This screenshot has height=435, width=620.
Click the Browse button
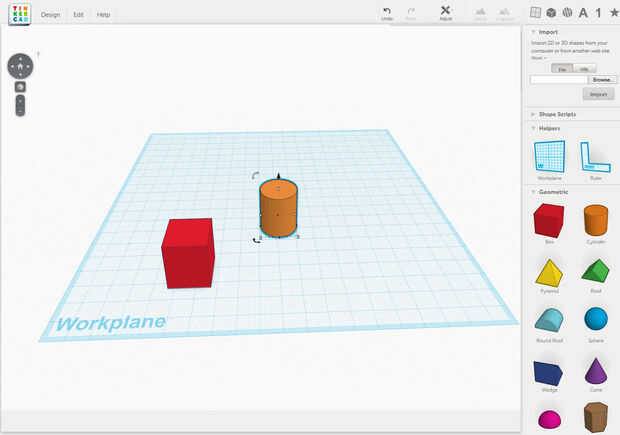pos(602,79)
